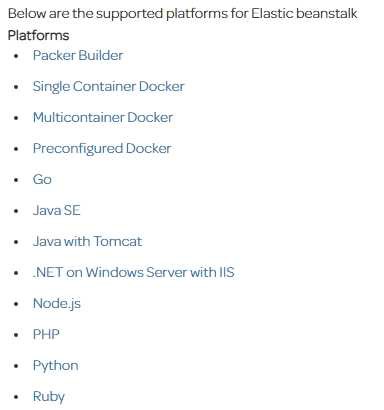Open the Ruby platform link
This screenshot has width=384, height=410.
point(49,397)
